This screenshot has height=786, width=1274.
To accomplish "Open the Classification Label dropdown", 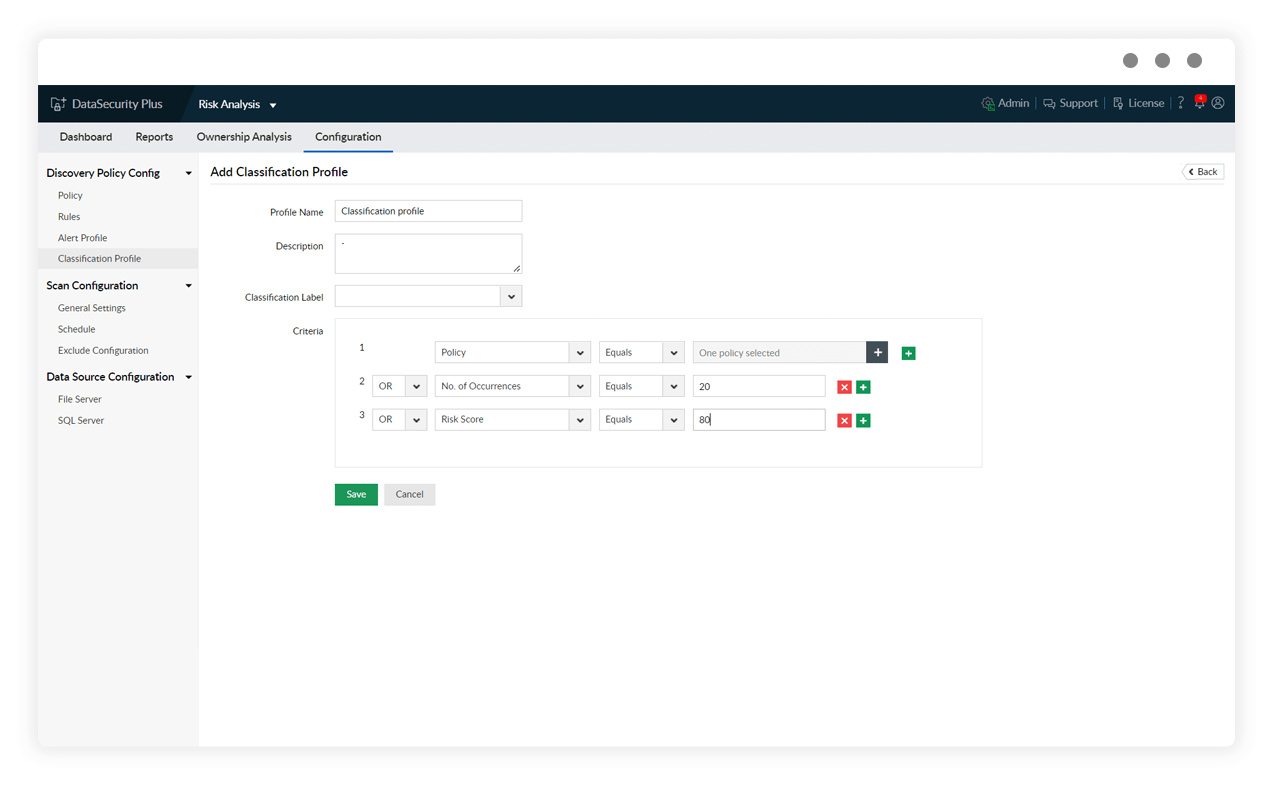I will point(511,295).
